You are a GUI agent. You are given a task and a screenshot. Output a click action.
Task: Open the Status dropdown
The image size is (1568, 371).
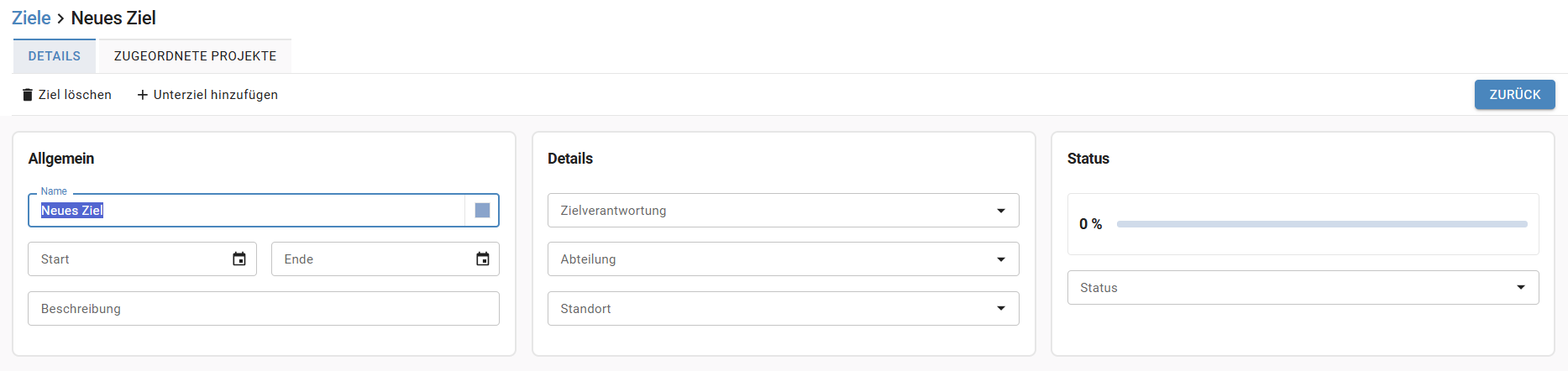1303,288
